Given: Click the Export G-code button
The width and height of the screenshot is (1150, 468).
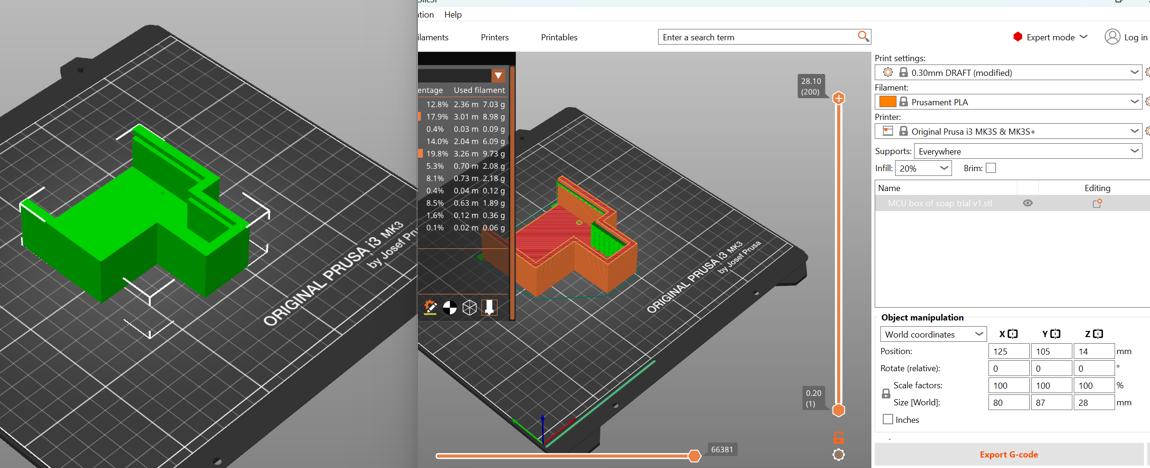Looking at the screenshot, I should point(1008,455).
